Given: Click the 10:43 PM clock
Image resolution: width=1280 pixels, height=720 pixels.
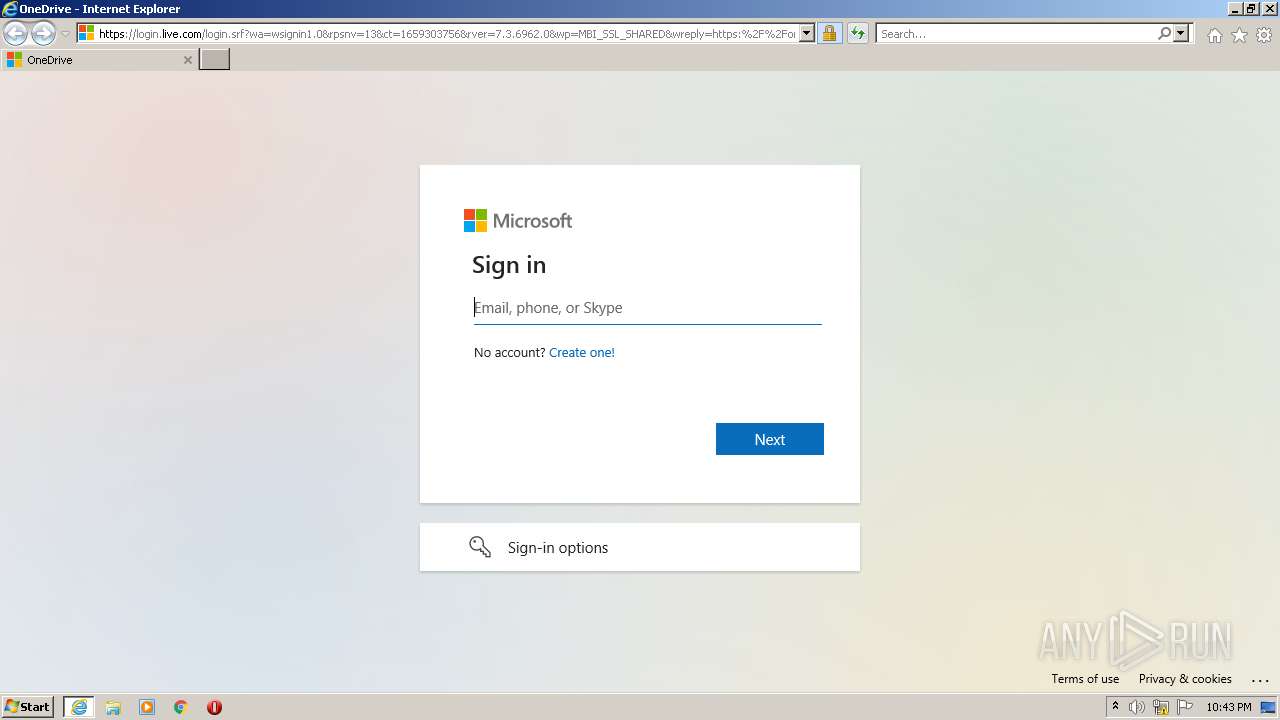Looking at the screenshot, I should coord(1229,707).
